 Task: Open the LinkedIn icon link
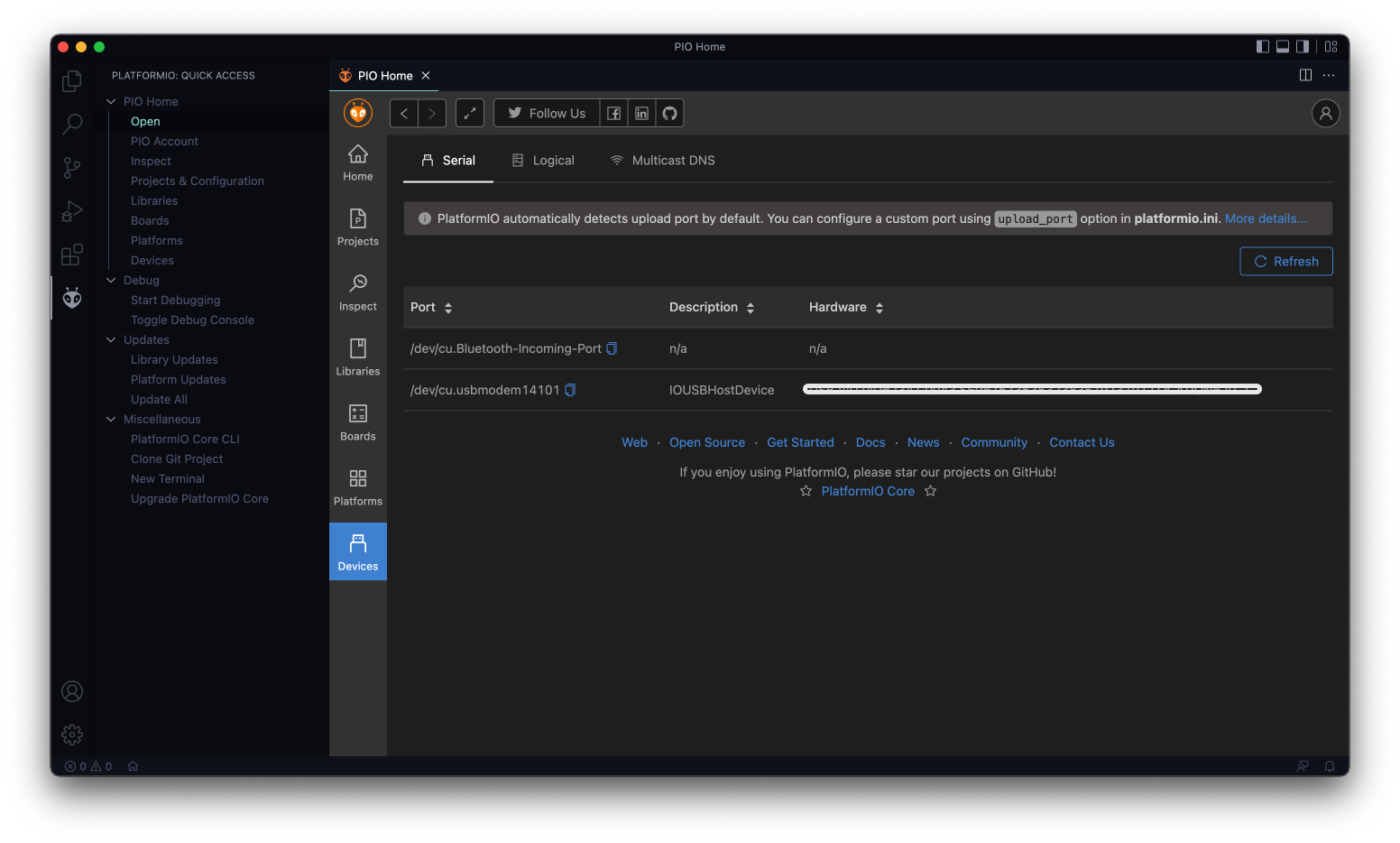pos(641,113)
